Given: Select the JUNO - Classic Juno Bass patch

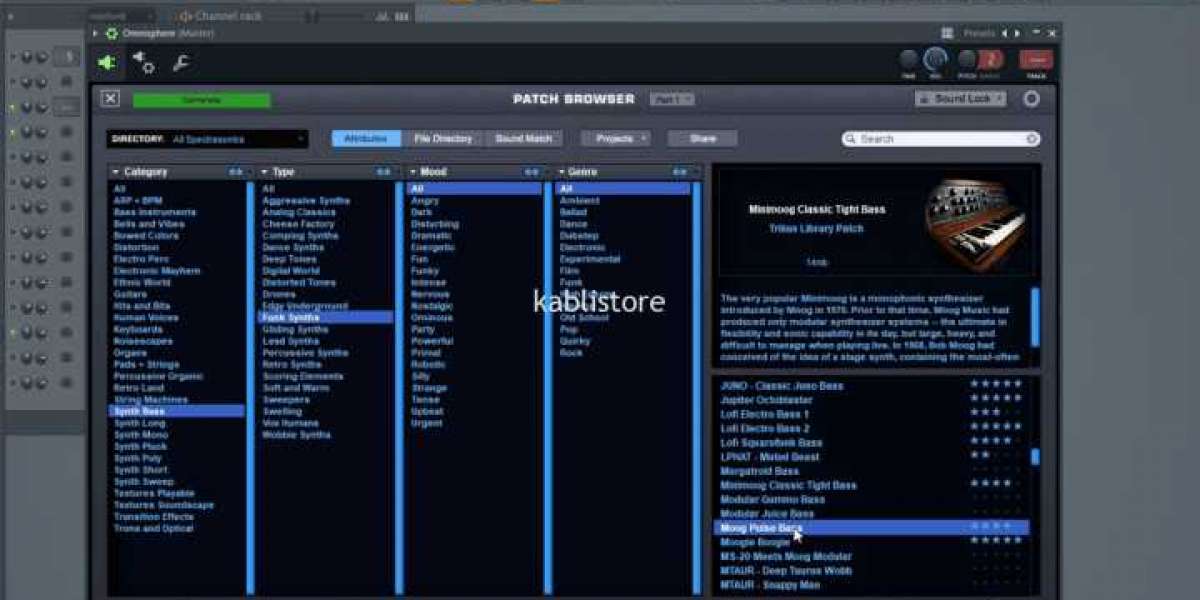Looking at the screenshot, I should pyautogui.click(x=781, y=386).
